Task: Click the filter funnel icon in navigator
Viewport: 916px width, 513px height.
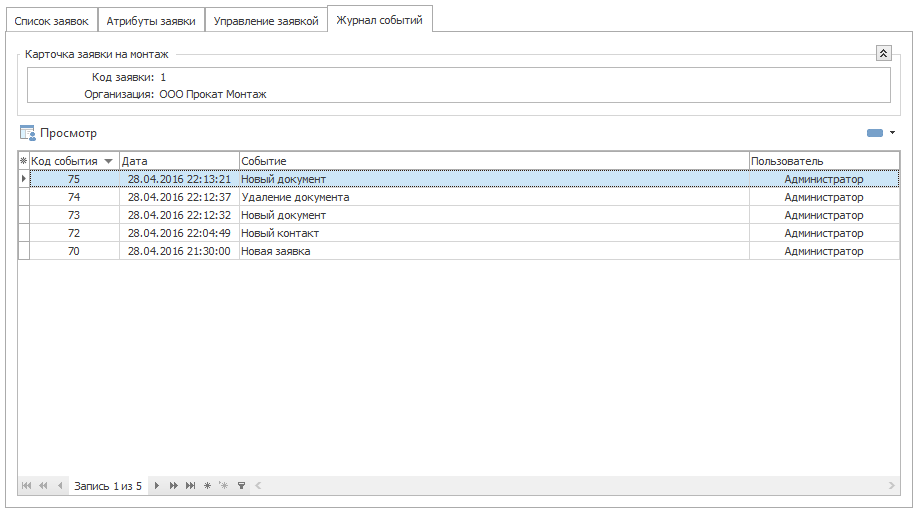Action: point(241,486)
